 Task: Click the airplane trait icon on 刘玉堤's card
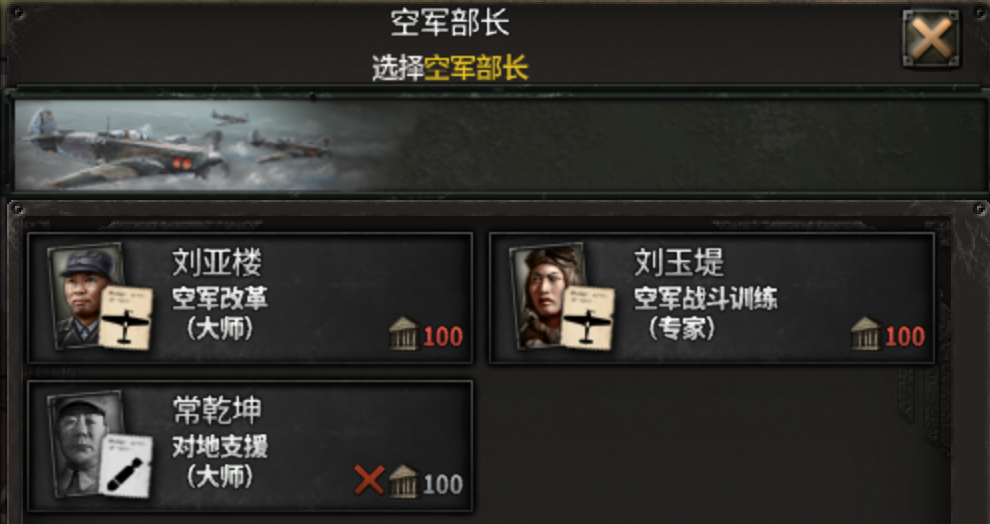click(x=588, y=318)
